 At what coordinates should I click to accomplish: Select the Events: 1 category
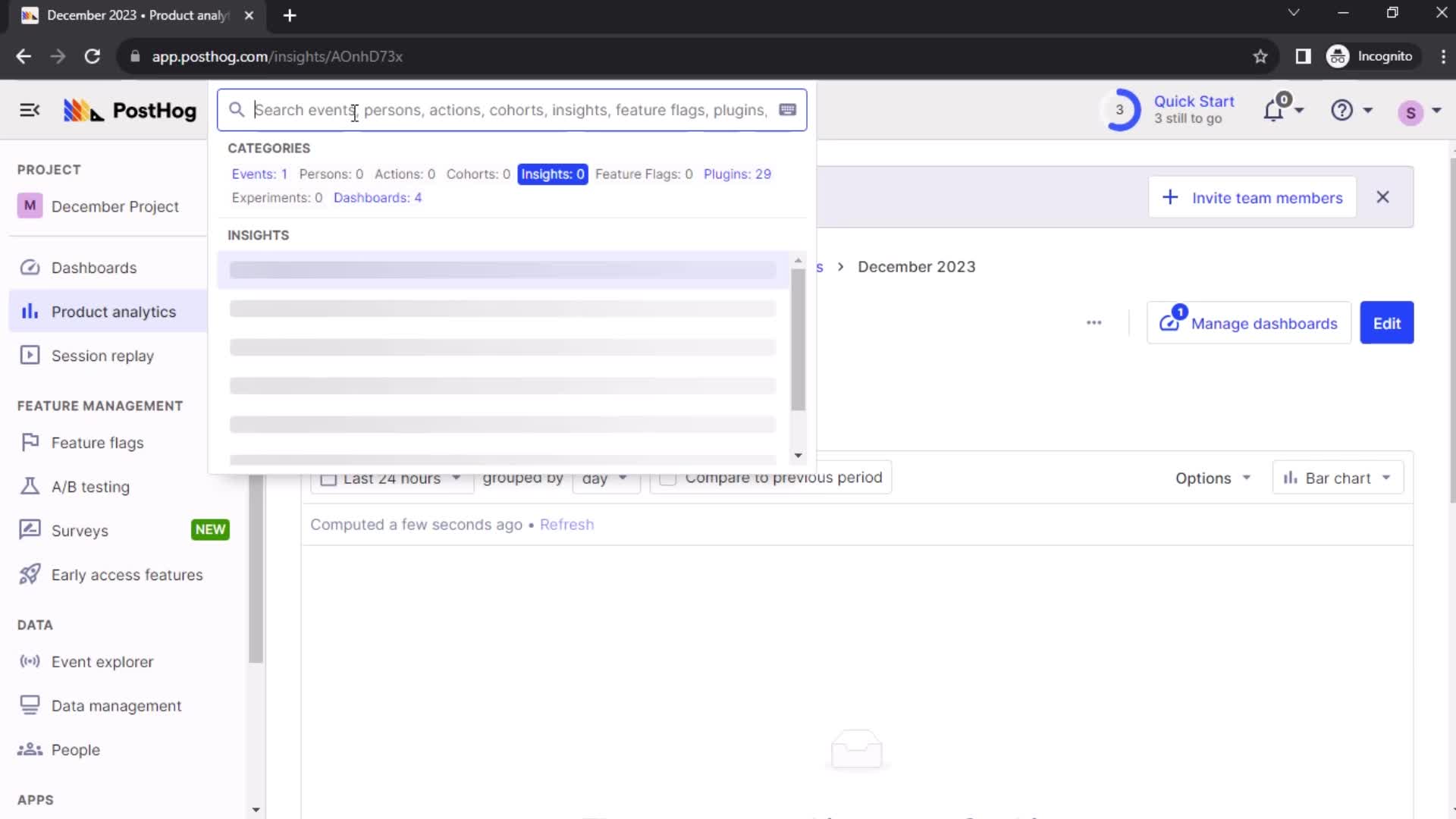click(x=259, y=174)
